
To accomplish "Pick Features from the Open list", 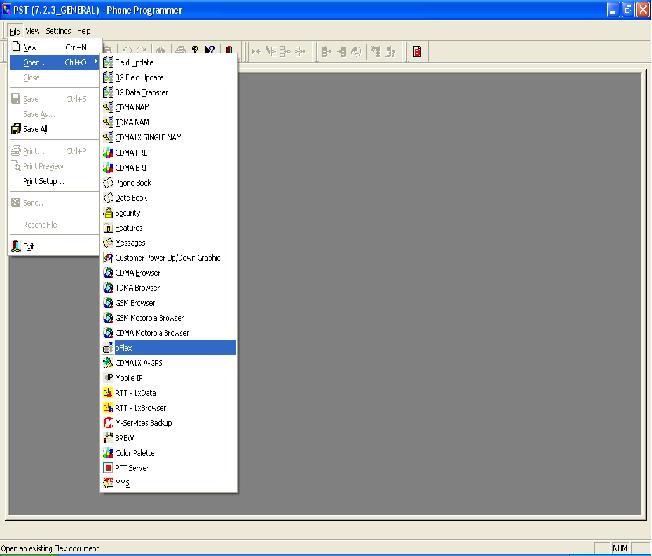I will click(x=169, y=228).
